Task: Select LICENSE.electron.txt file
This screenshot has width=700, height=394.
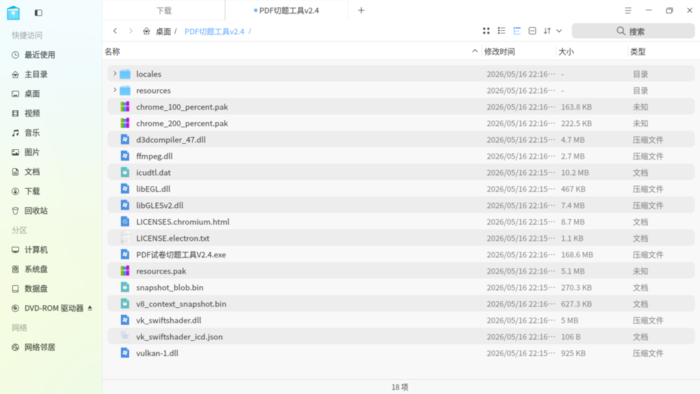Action: 401,238
